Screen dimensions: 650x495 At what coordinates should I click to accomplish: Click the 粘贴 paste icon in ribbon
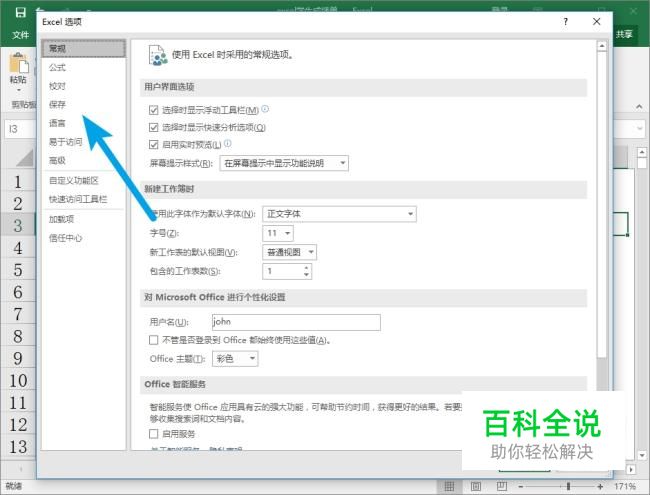click(x=19, y=63)
